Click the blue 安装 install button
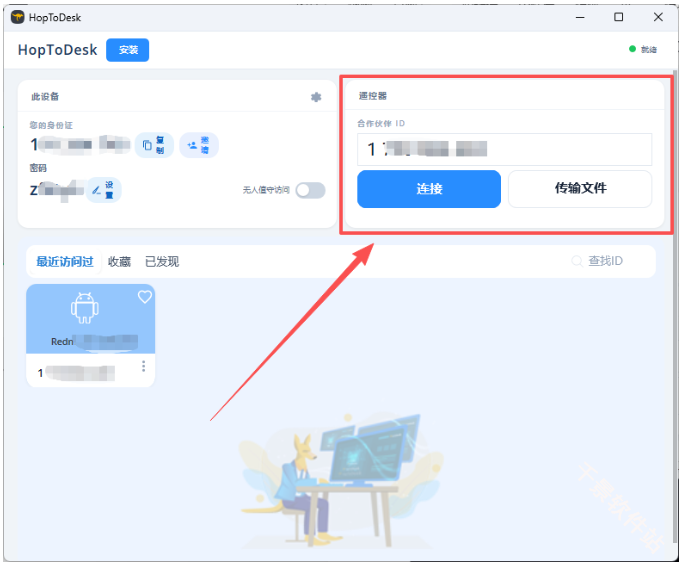Image resolution: width=684 pixels, height=567 pixels. (128, 50)
